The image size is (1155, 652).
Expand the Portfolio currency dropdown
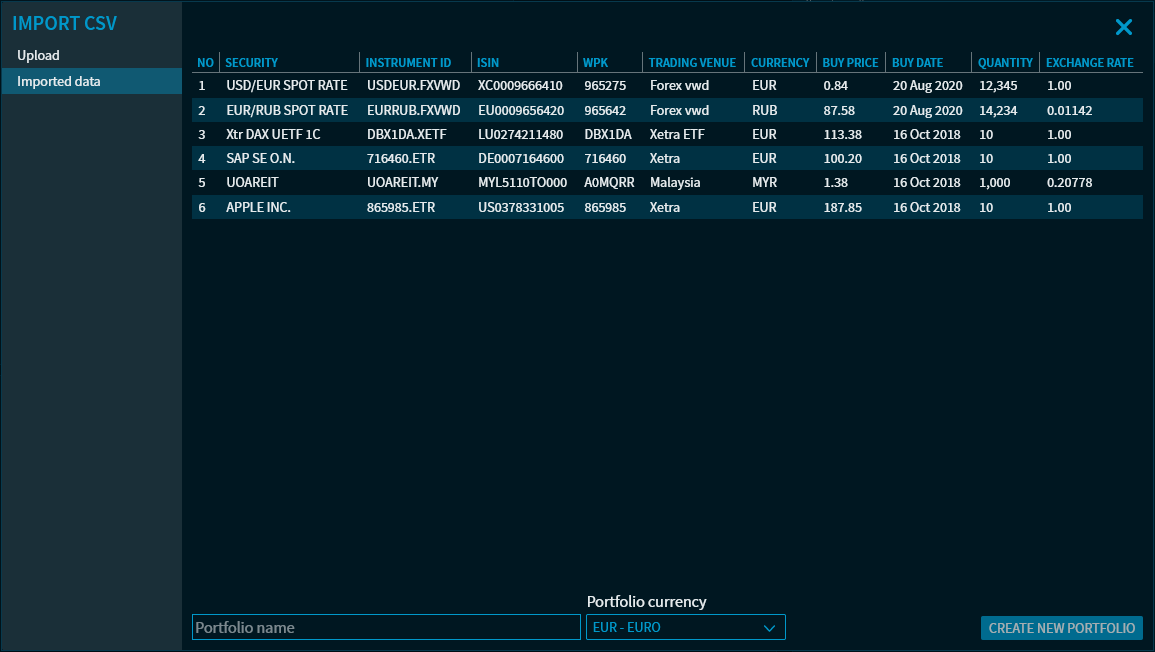point(685,627)
